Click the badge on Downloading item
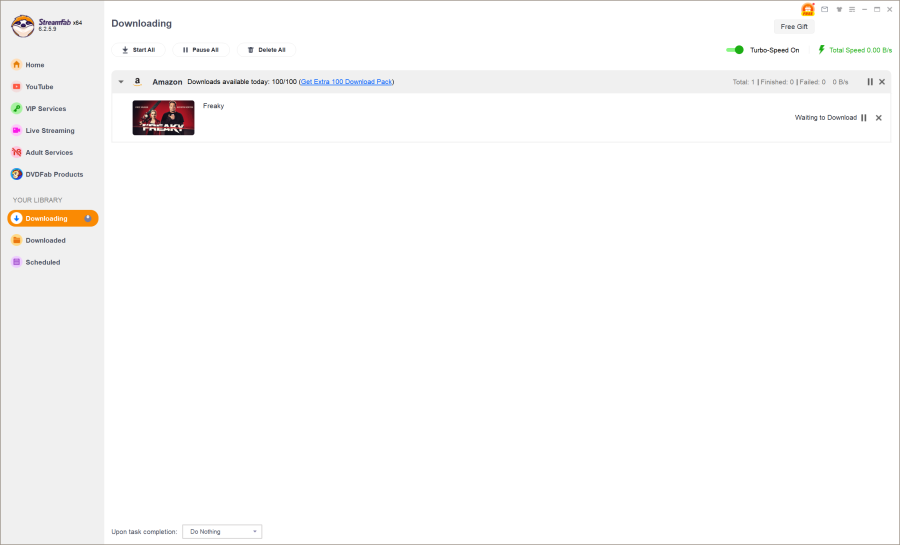The height and width of the screenshot is (545, 900). [88, 219]
